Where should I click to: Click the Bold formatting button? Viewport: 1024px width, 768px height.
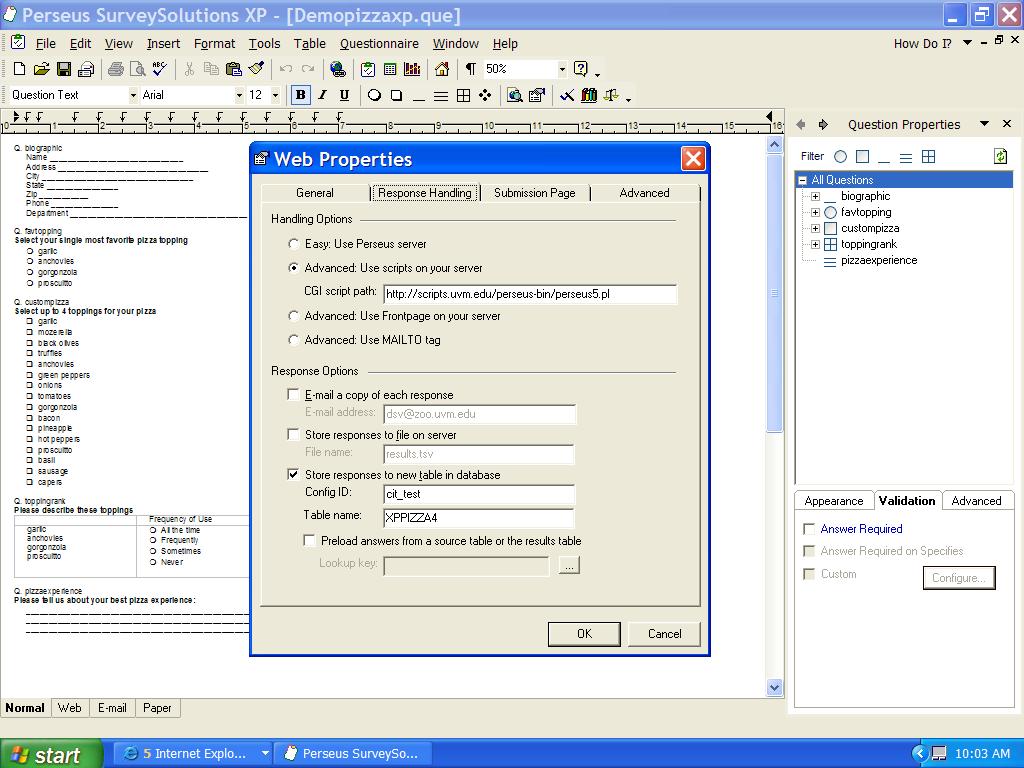click(300, 95)
